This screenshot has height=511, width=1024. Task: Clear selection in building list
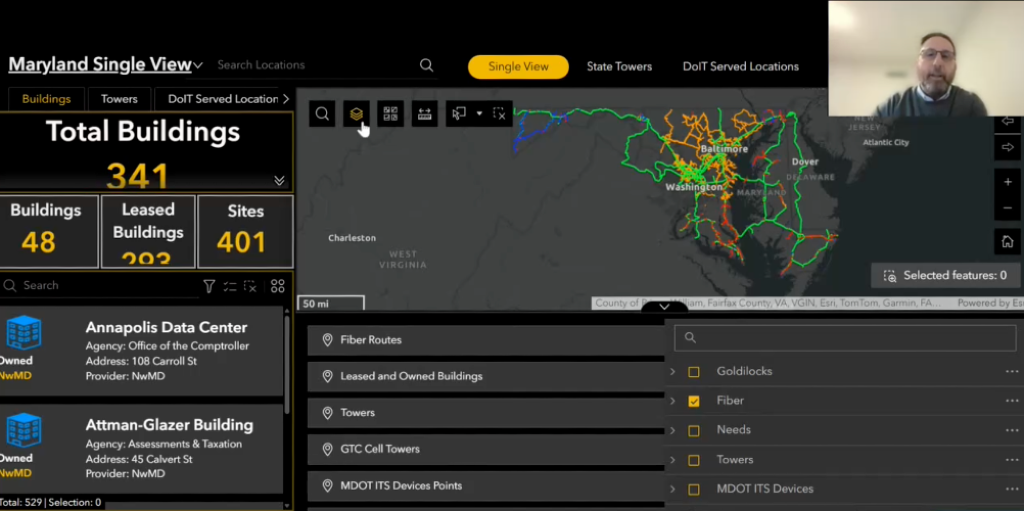(x=250, y=286)
